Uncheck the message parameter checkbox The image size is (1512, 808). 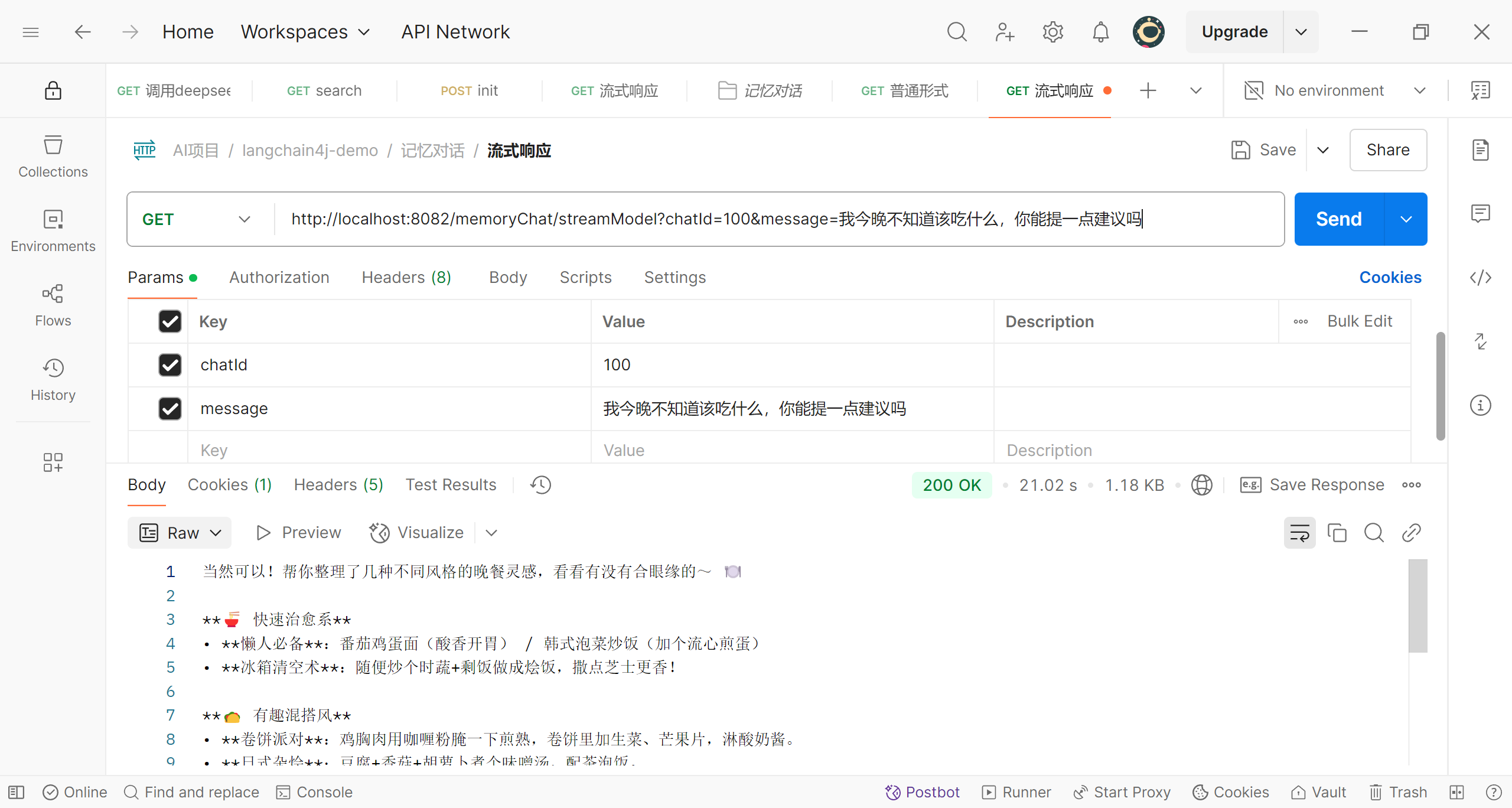pyautogui.click(x=170, y=409)
